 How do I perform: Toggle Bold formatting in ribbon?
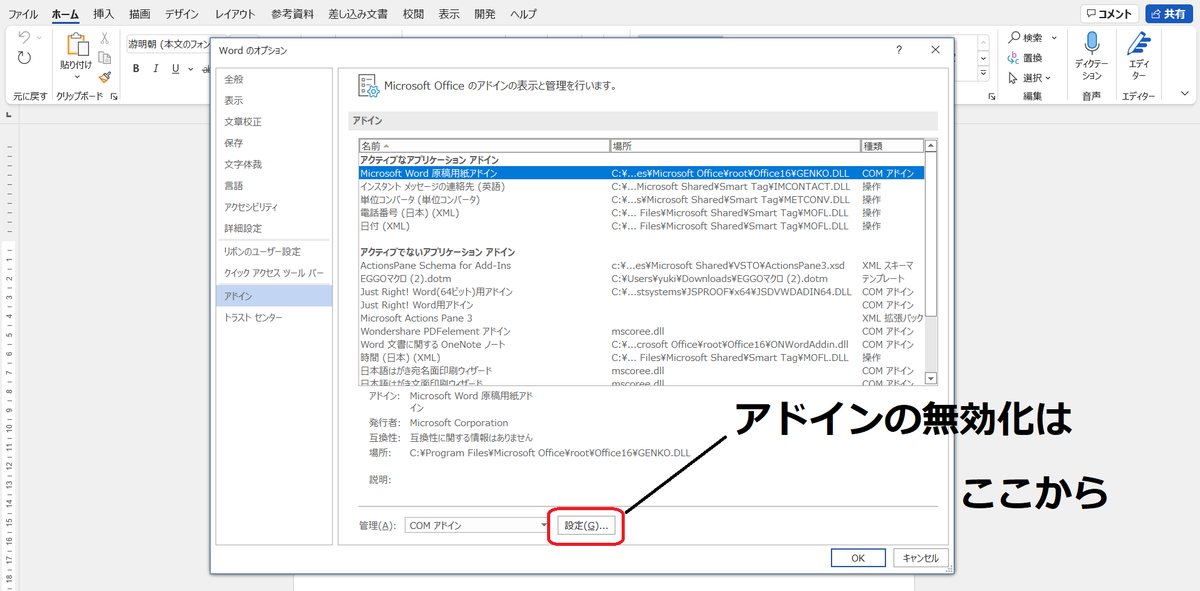tap(135, 69)
